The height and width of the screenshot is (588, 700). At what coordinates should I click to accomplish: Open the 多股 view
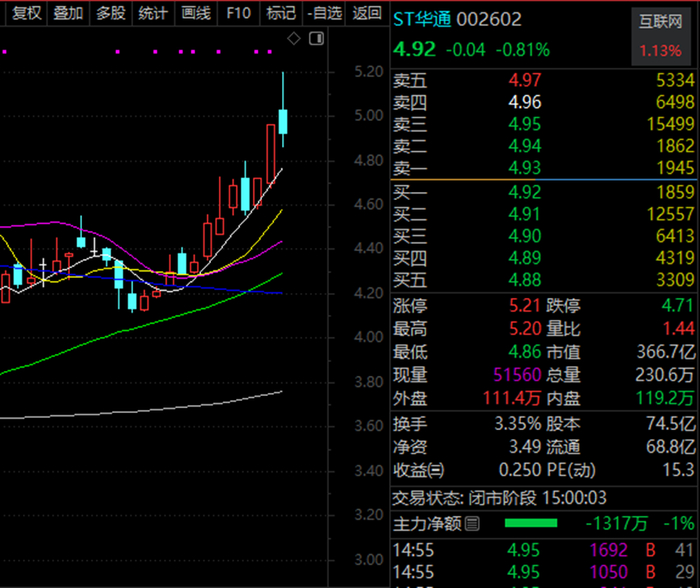click(x=111, y=13)
